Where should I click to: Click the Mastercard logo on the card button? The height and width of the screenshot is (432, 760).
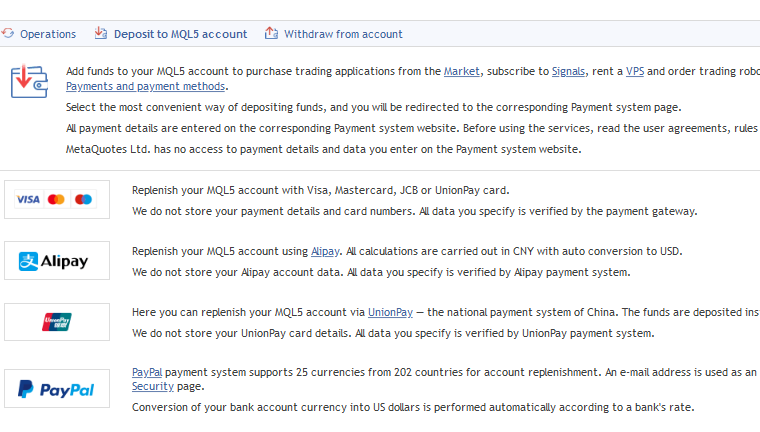(x=56, y=199)
